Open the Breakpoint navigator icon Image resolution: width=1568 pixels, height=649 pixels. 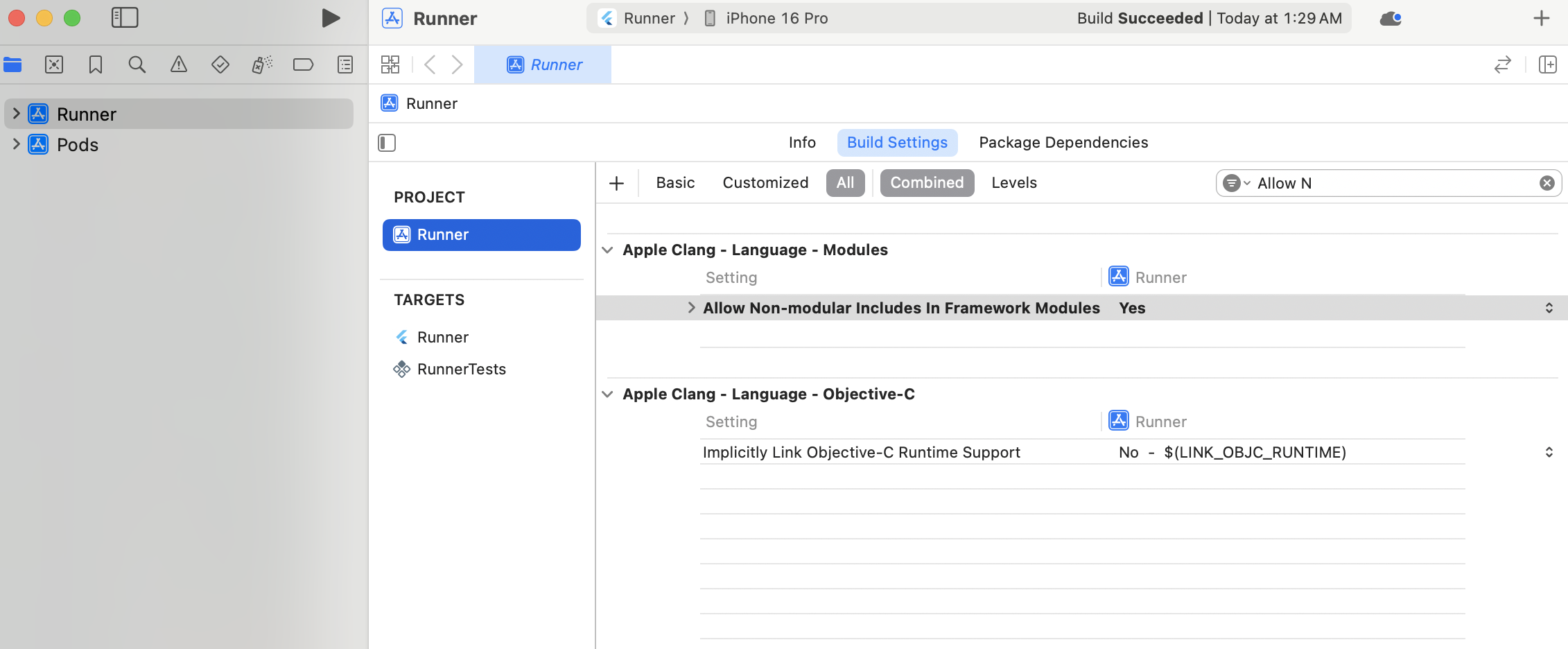(x=304, y=65)
